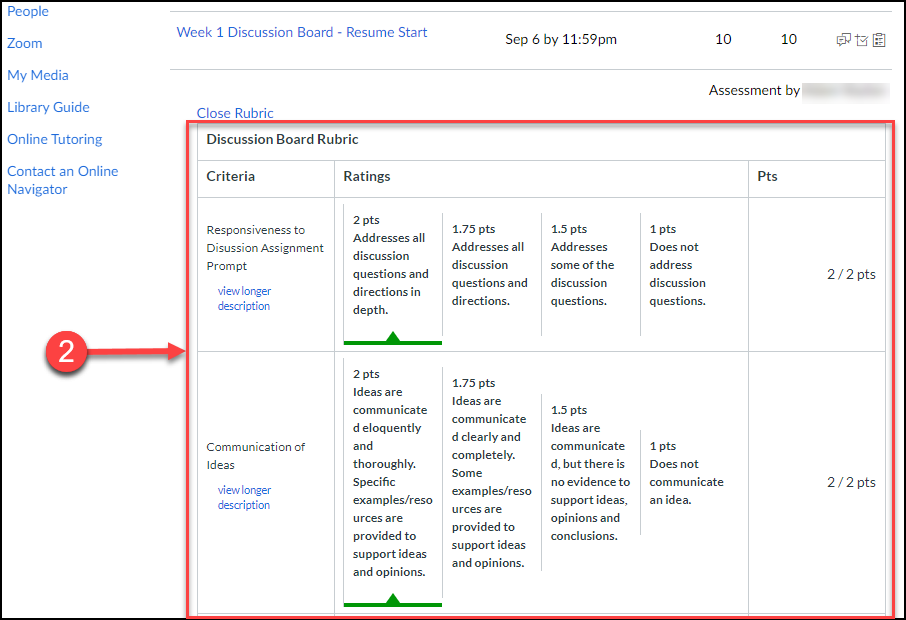Go to Zoom in course navigation
Image resolution: width=906 pixels, height=620 pixels.
click(x=25, y=43)
